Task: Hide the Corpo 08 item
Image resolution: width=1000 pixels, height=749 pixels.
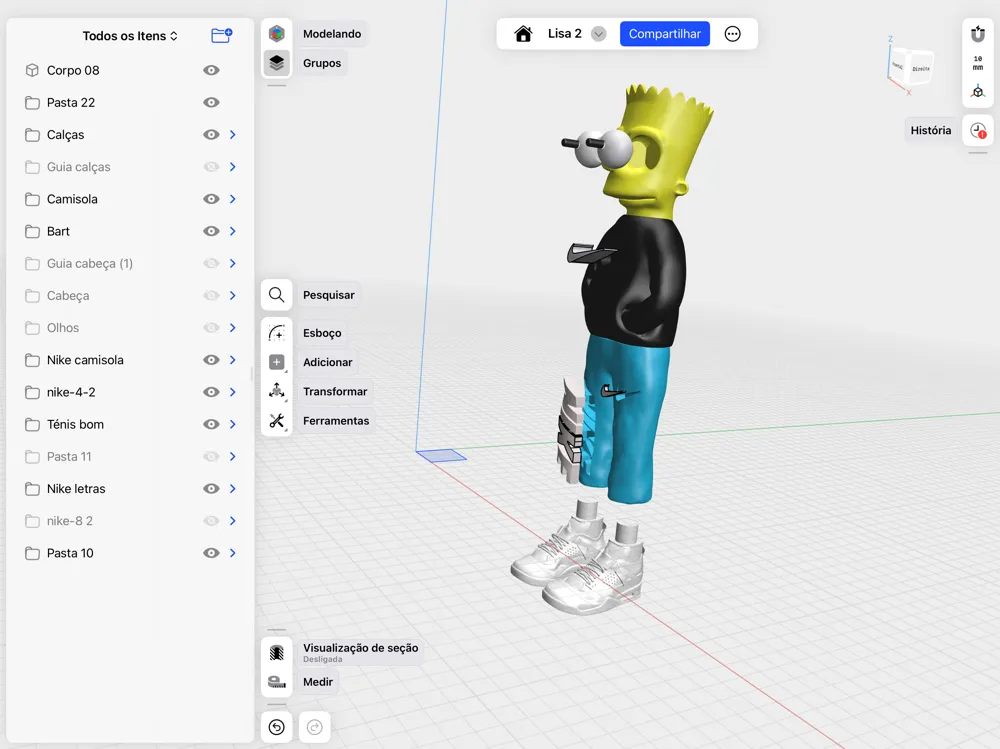Action: pos(211,70)
